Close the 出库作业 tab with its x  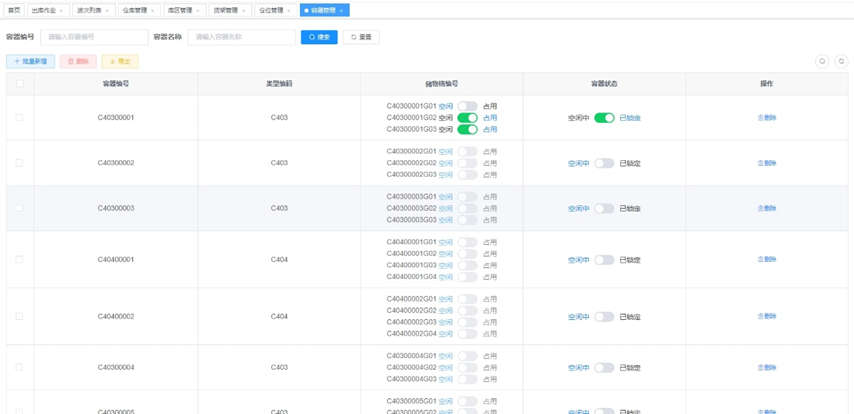pyautogui.click(x=62, y=11)
